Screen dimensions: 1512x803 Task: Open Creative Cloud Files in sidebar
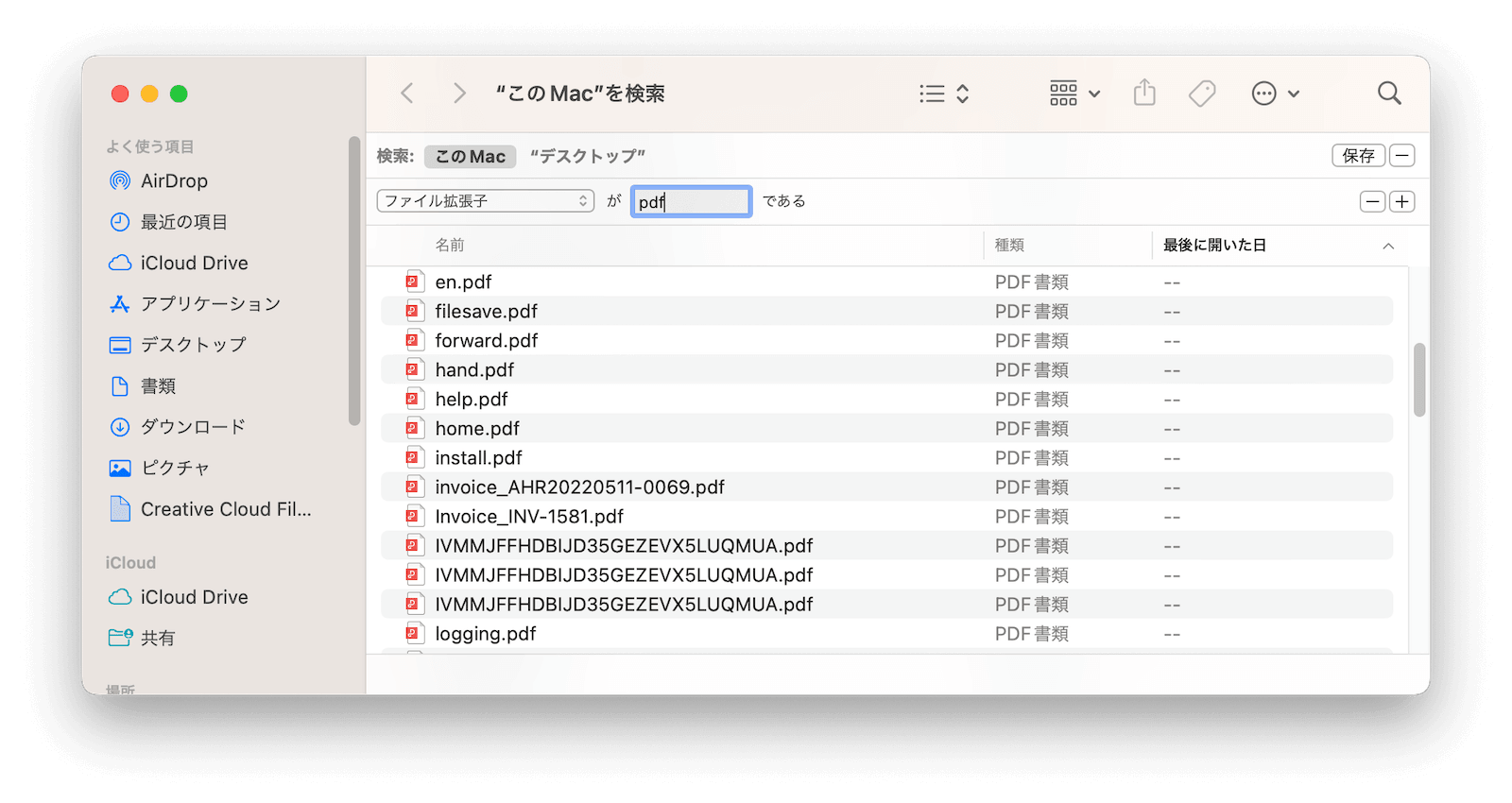click(226, 509)
